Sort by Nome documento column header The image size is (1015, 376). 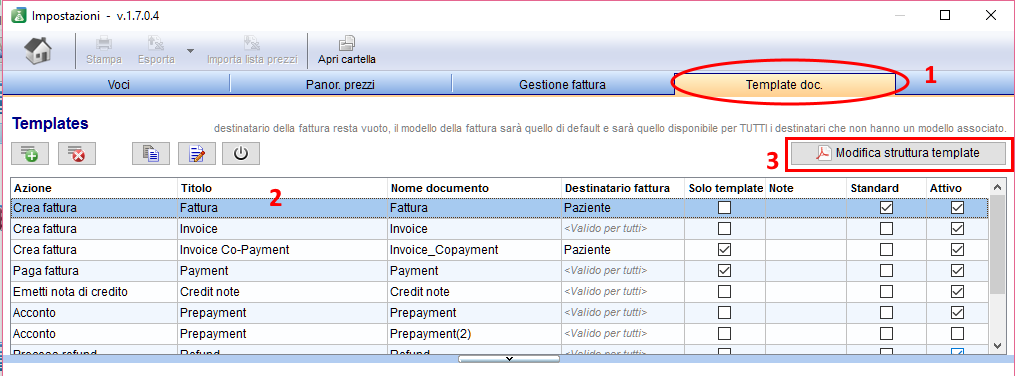[474, 188]
